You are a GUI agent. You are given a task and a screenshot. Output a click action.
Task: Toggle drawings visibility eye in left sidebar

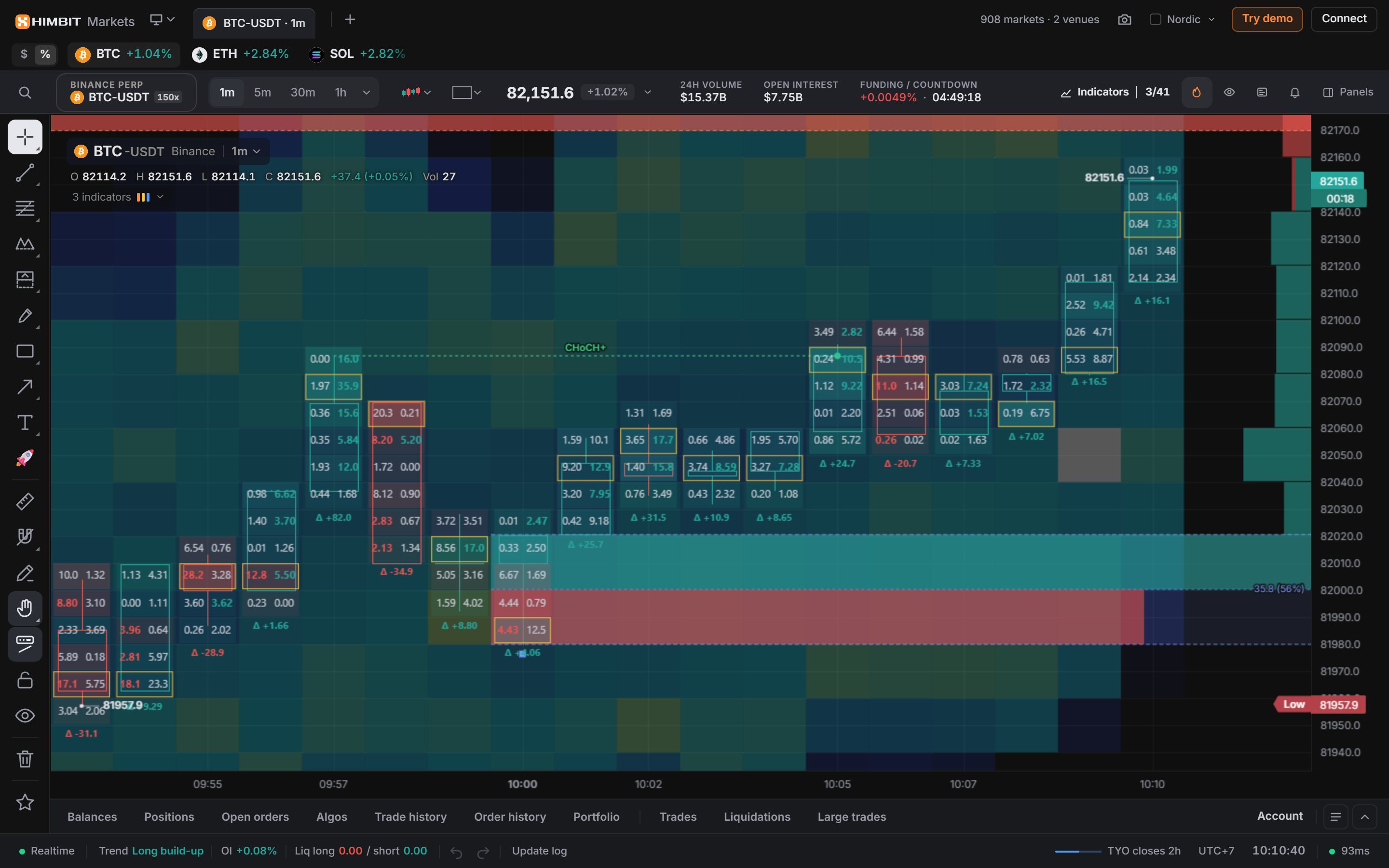pyautogui.click(x=25, y=715)
